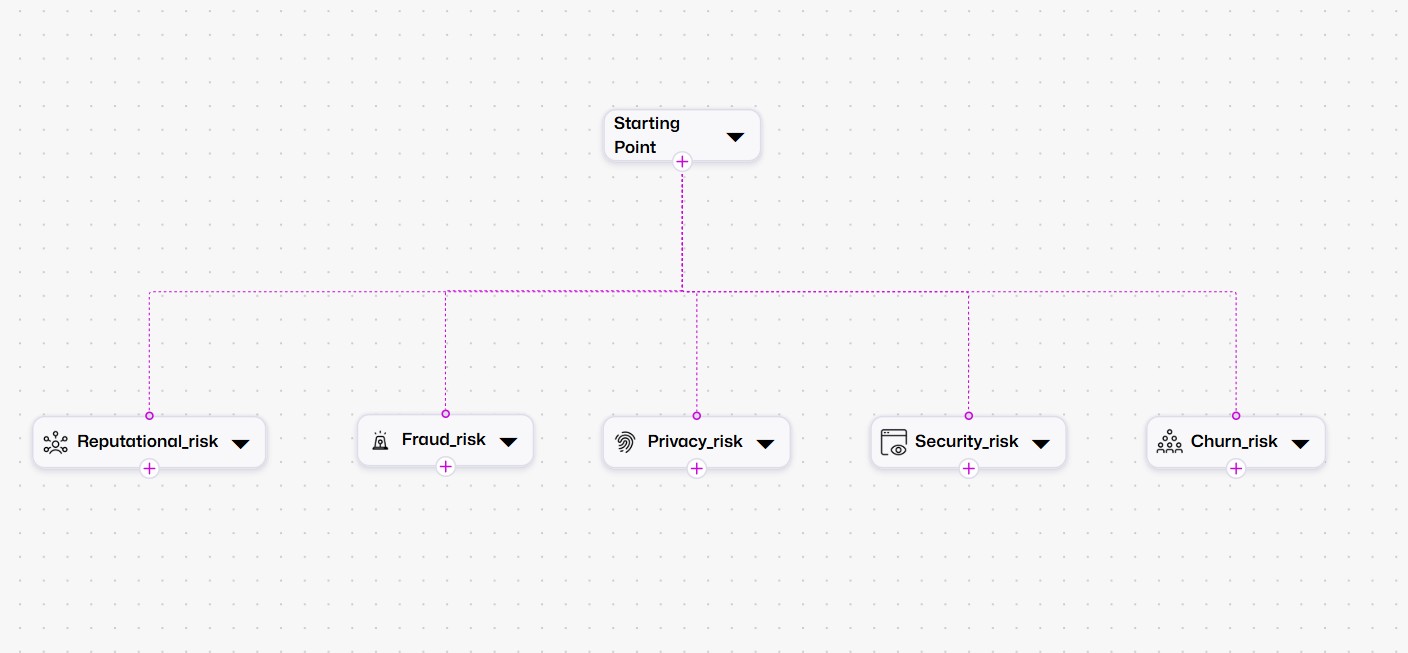
Task: Click the connector dot above Churn_risk
Action: (1236, 415)
